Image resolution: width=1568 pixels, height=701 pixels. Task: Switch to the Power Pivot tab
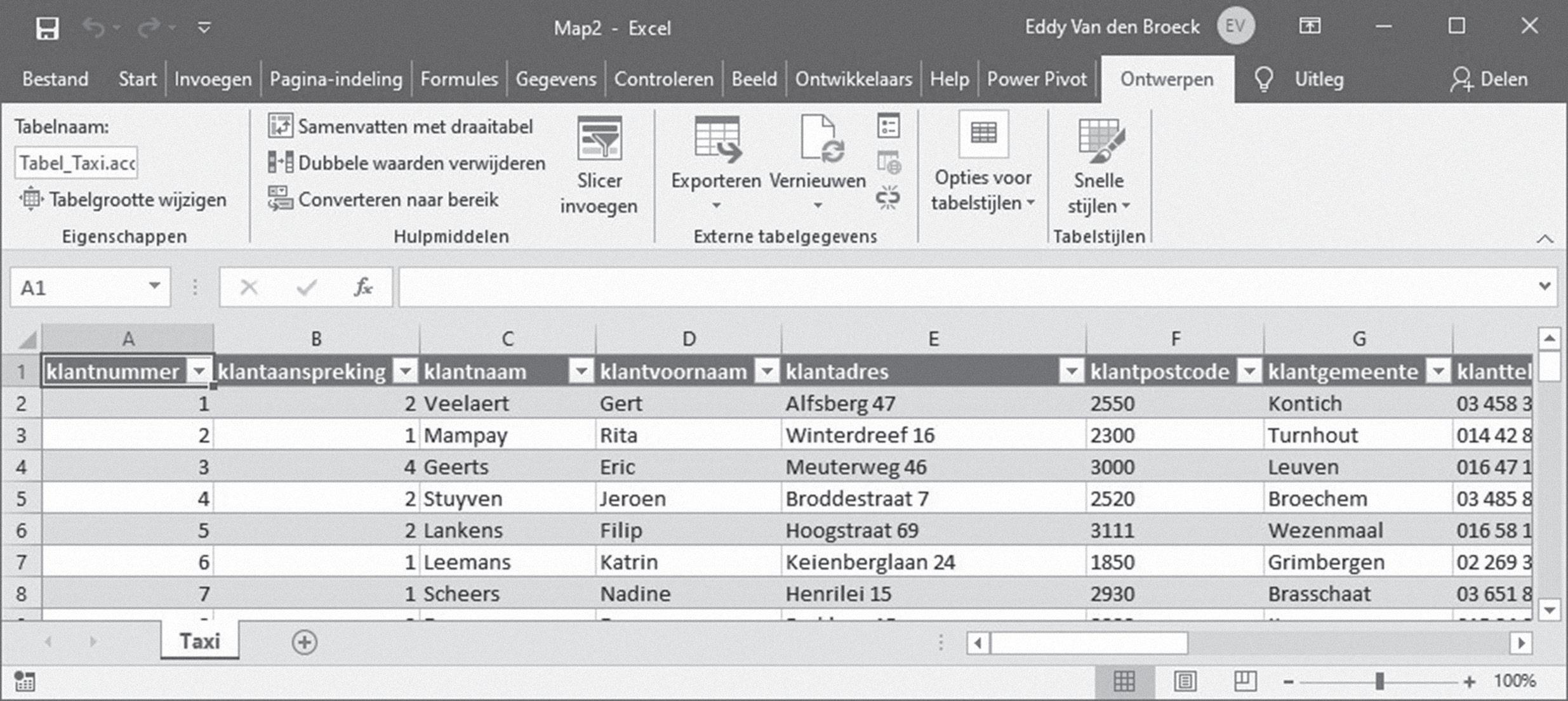pyautogui.click(x=1037, y=79)
